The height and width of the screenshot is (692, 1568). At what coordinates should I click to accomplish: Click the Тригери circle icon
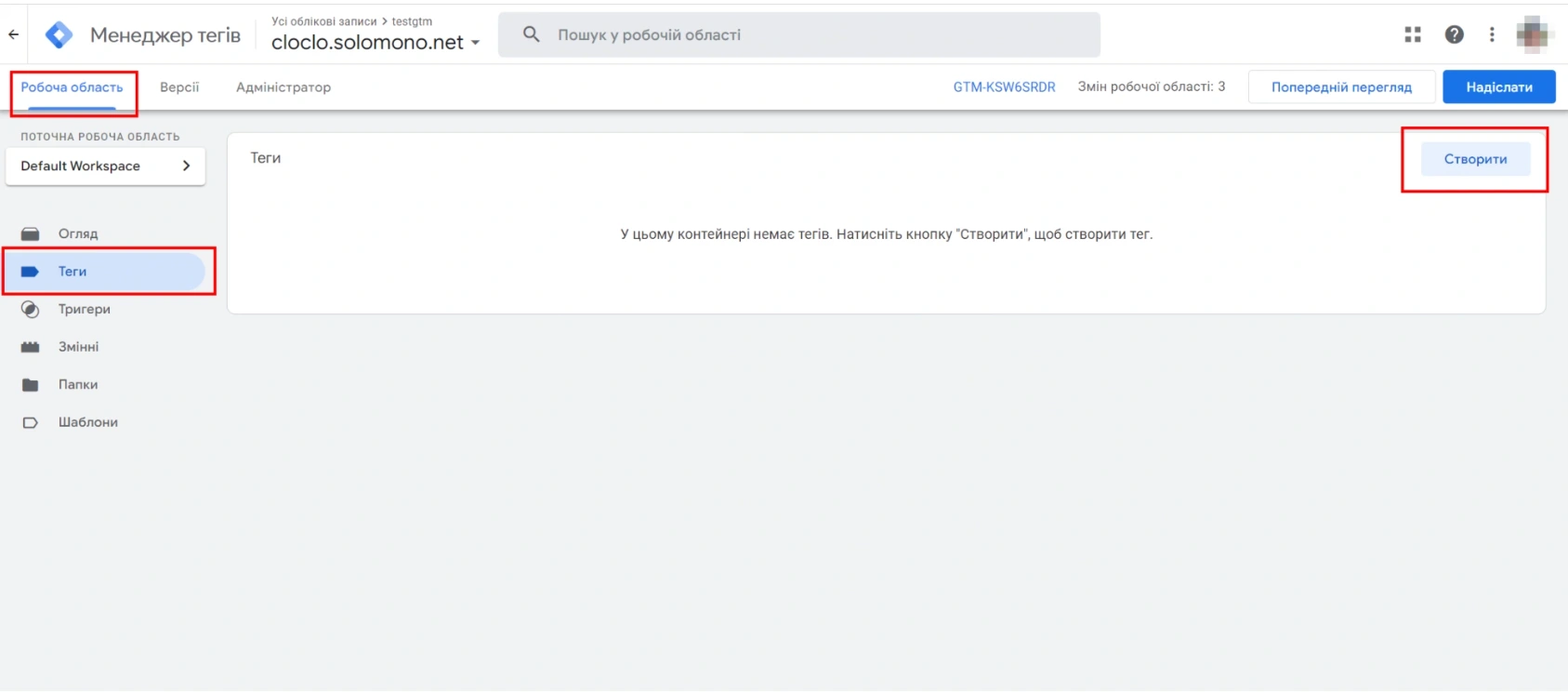coord(31,309)
